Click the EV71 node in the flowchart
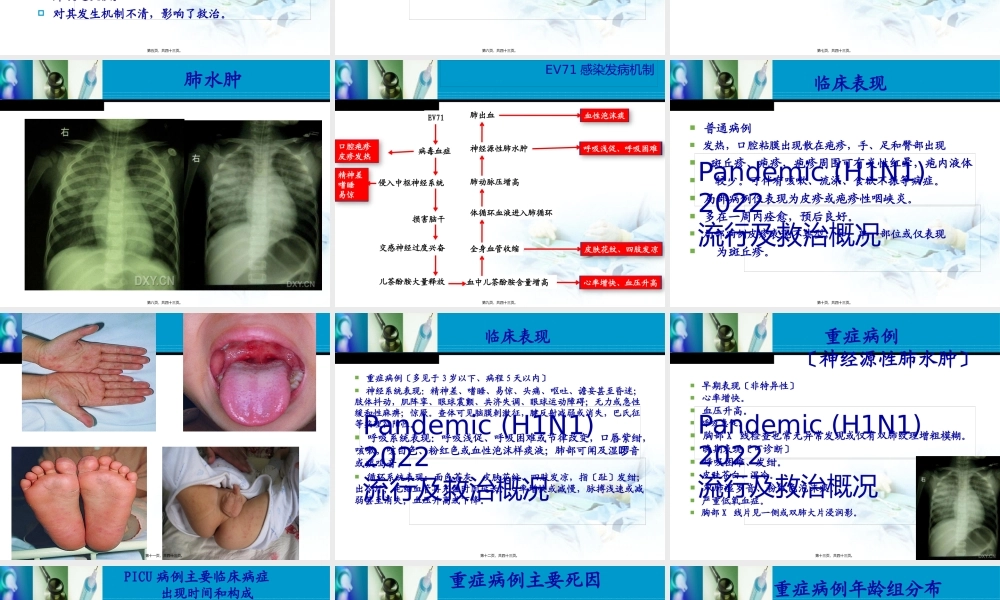This screenshot has width=1000, height=600. click(436, 117)
